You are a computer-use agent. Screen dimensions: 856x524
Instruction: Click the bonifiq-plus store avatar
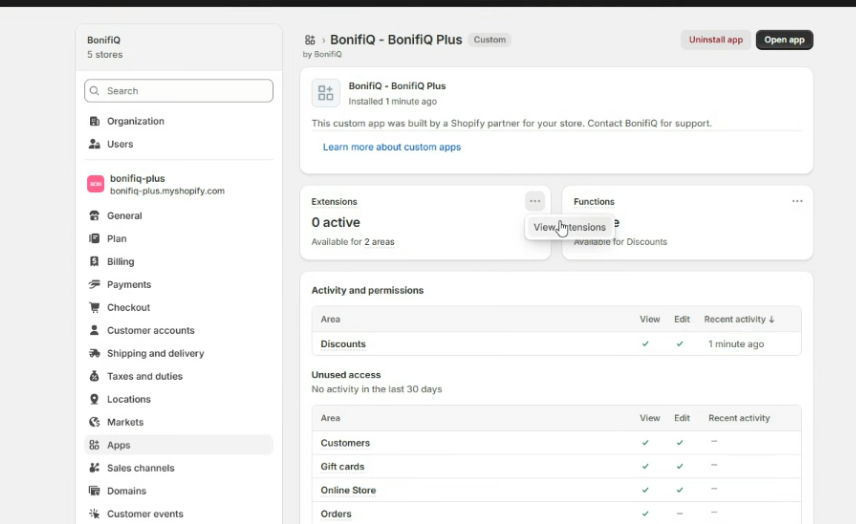click(x=96, y=184)
